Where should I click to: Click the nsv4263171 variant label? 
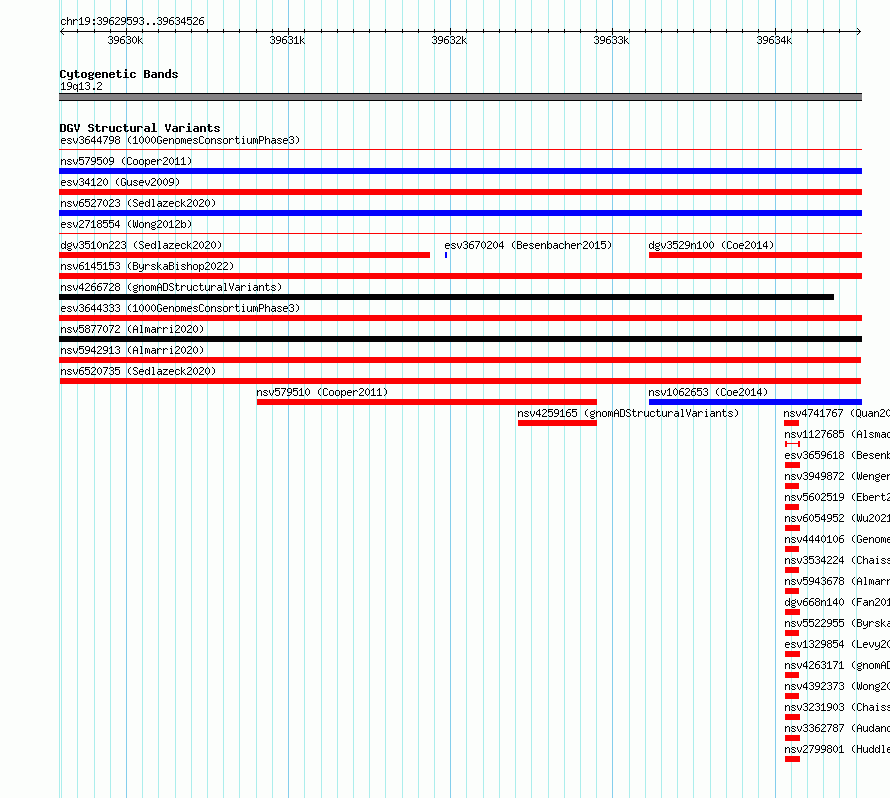pos(837,665)
